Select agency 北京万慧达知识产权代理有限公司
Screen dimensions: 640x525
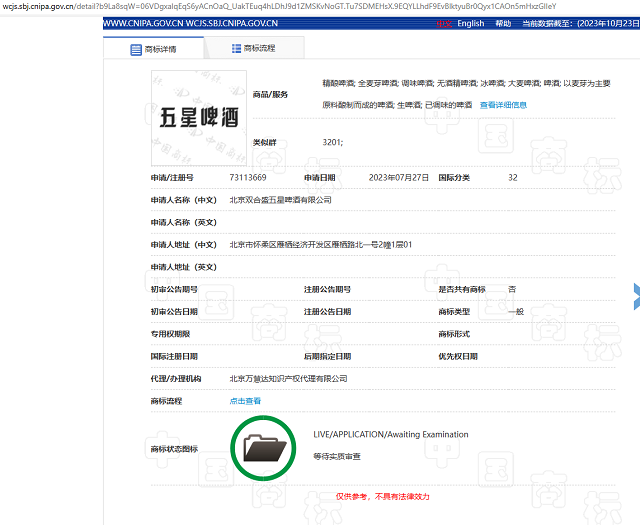(x=288, y=379)
